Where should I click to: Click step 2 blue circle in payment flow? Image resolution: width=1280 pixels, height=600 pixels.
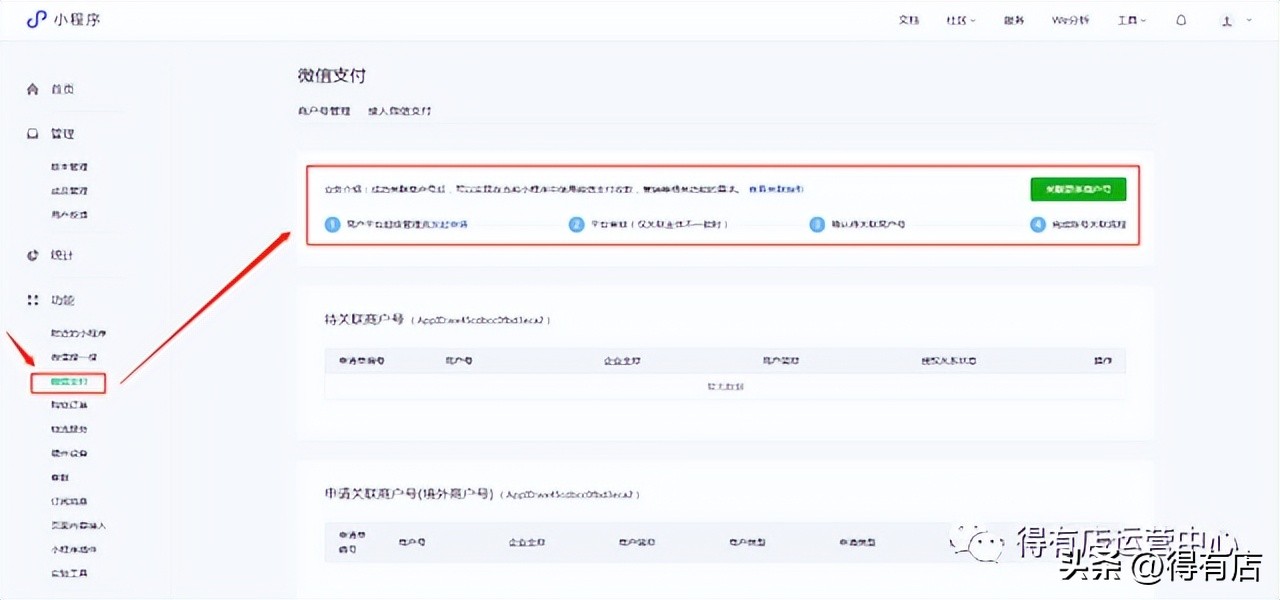(x=576, y=225)
